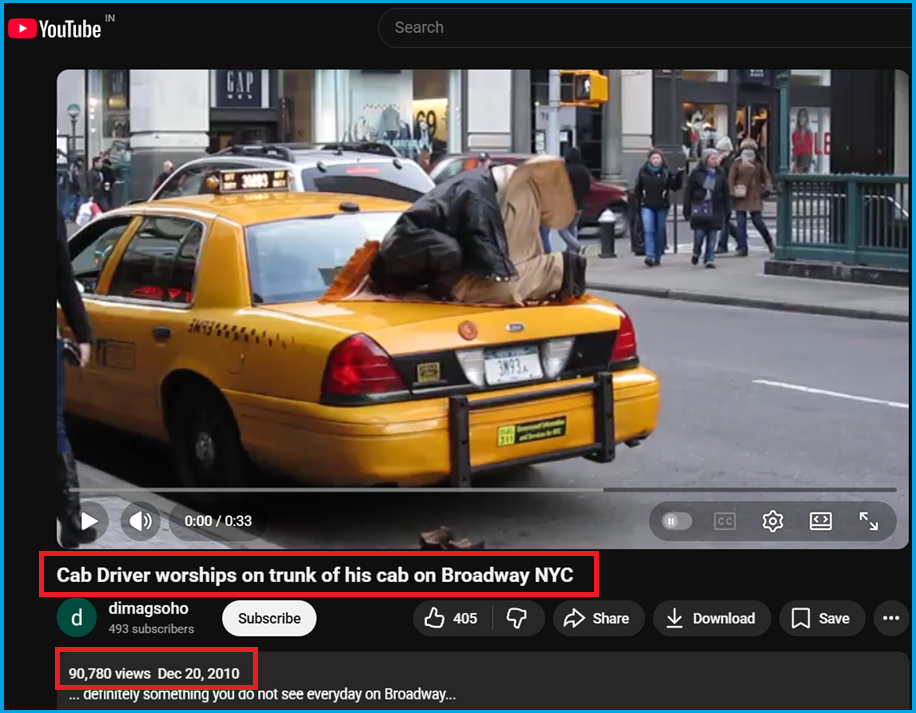
Task: Turn on closed captions (CC)
Action: 724,521
